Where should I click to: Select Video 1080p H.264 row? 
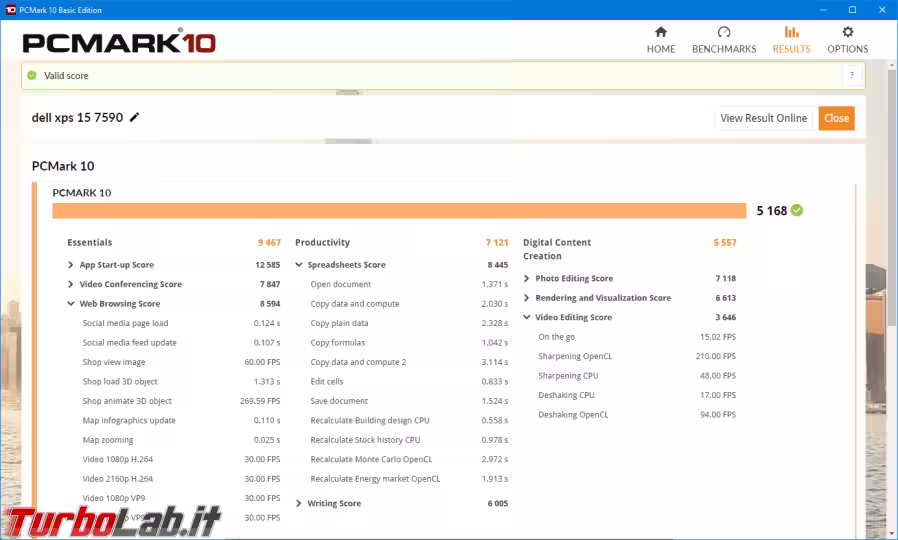181,460
